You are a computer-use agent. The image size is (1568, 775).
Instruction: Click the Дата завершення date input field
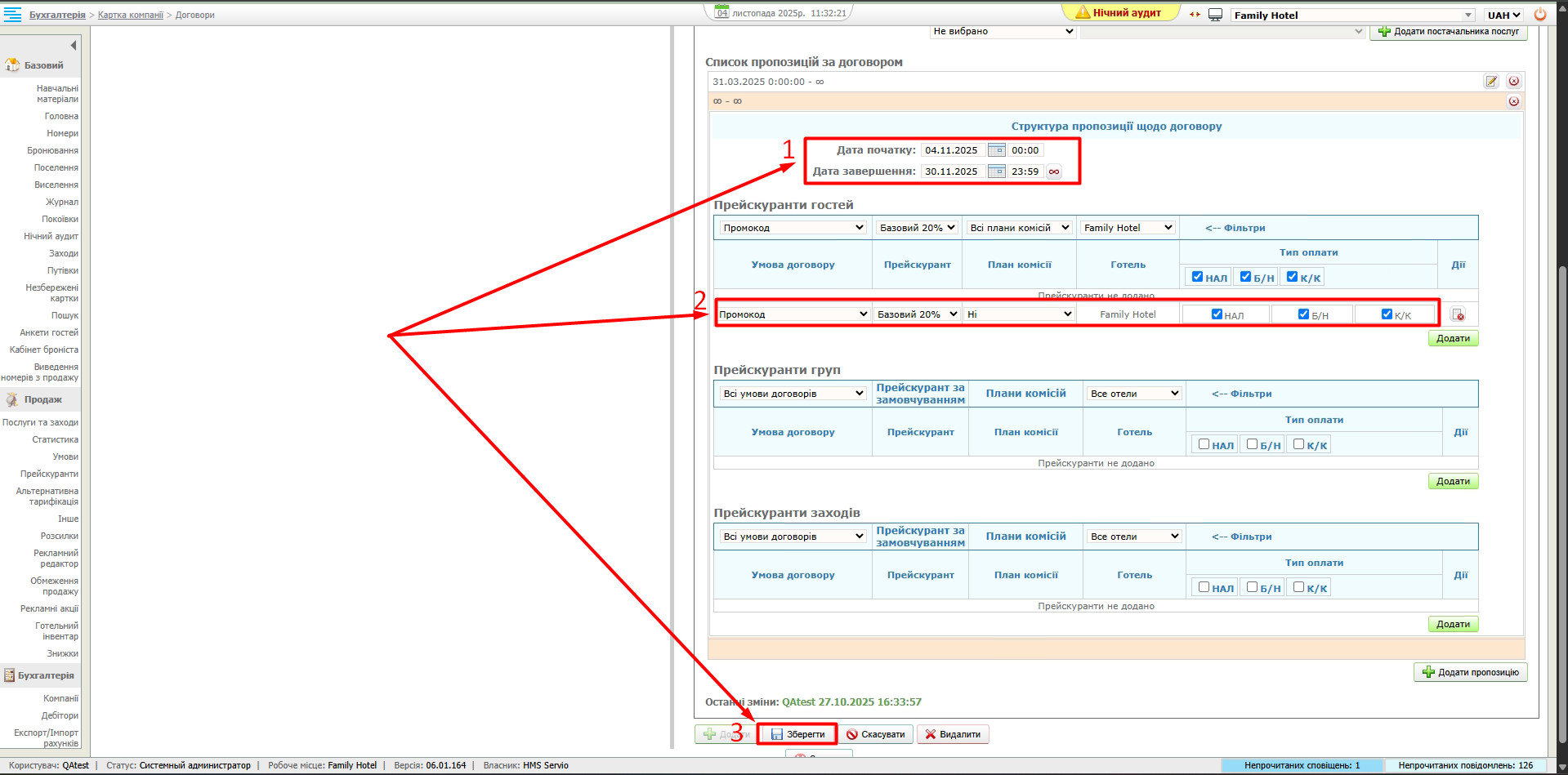(952, 171)
